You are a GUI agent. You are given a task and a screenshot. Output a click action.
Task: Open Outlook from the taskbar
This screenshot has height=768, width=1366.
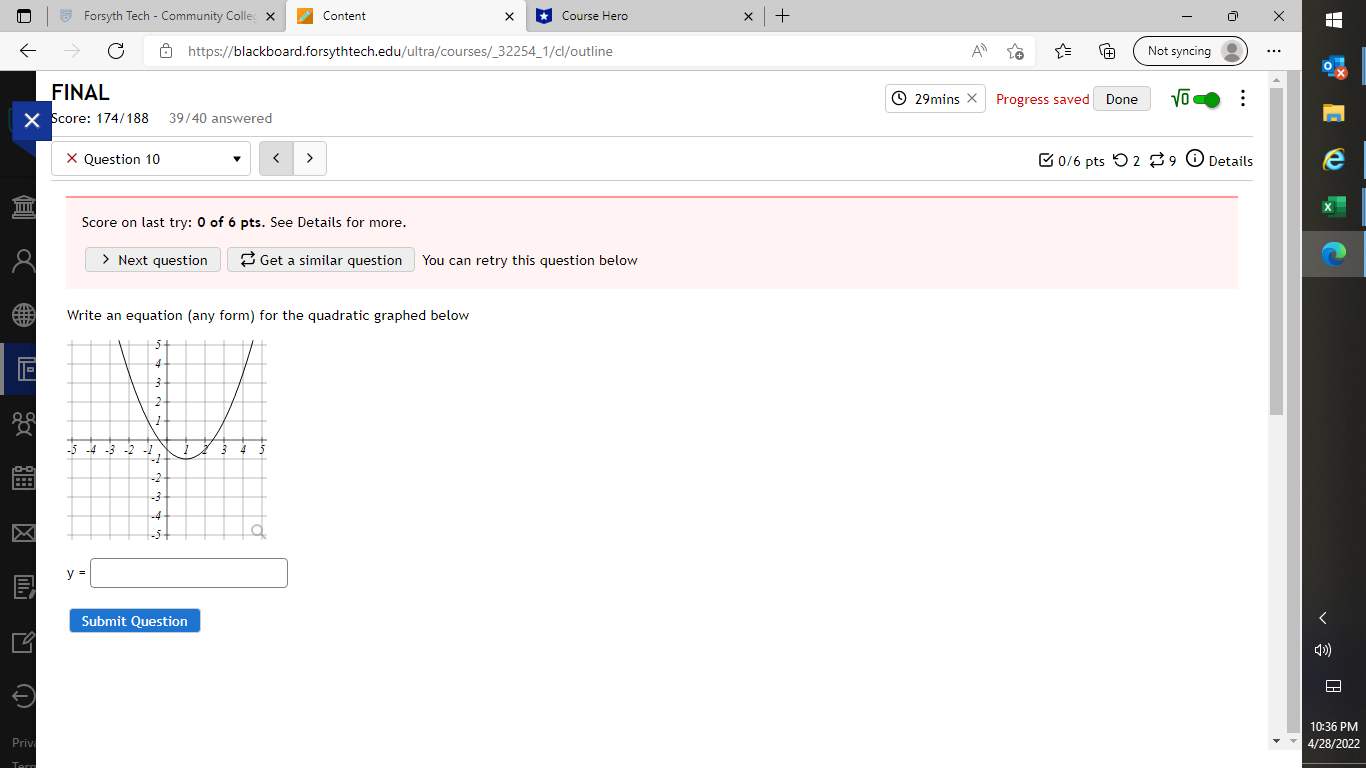pos(1334,67)
